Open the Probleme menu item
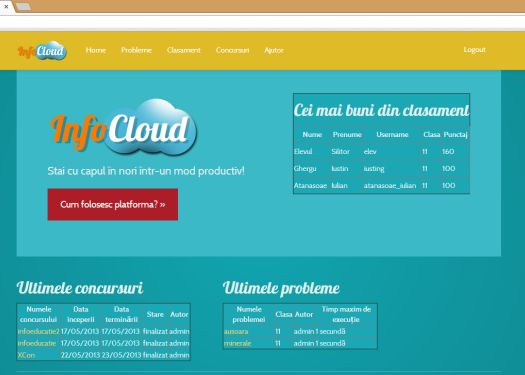 (x=136, y=50)
